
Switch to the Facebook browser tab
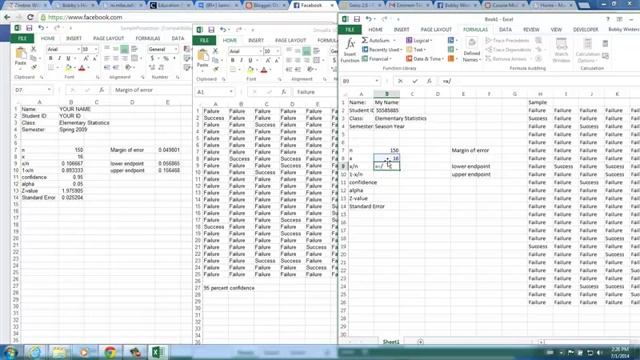coord(313,5)
